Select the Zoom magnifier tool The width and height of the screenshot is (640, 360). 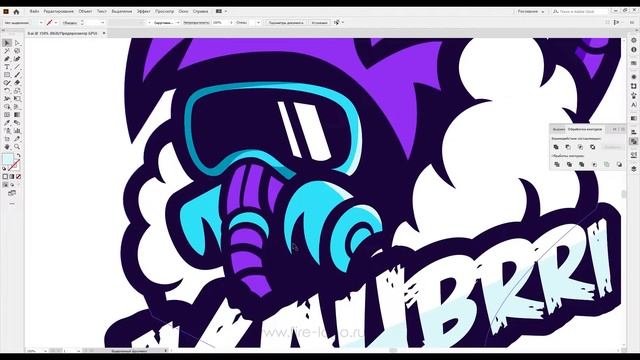17,147
